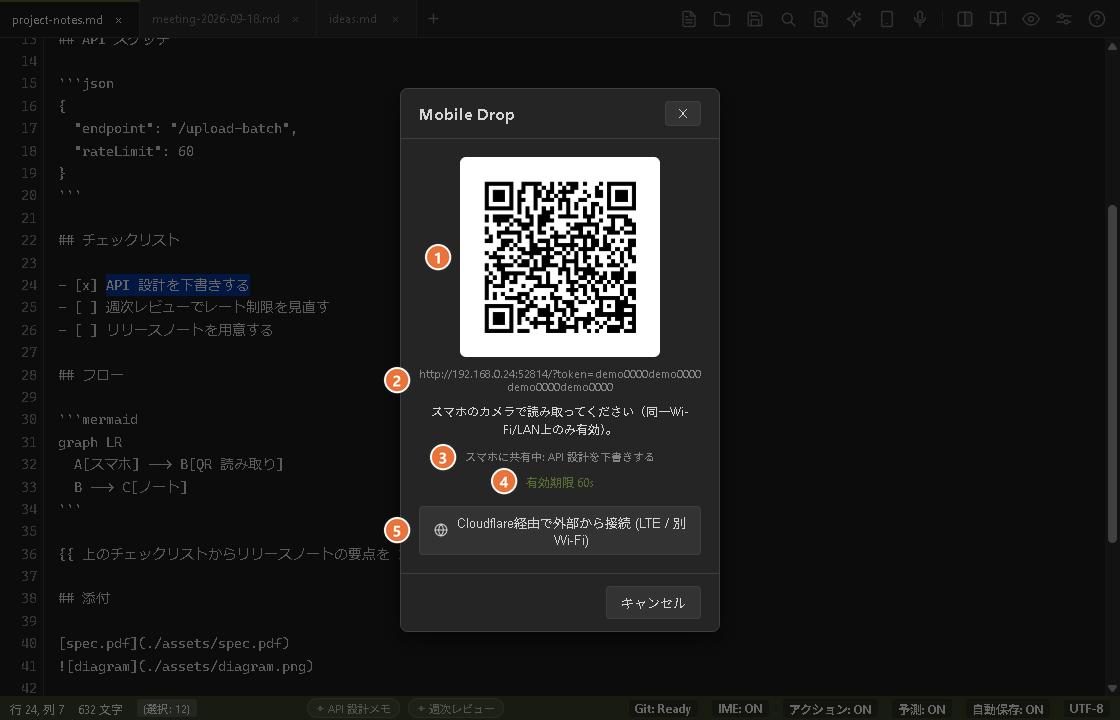Click the unchecked リリースノートを用意する item
Screen dimensions: 1120x720
tap(166, 330)
